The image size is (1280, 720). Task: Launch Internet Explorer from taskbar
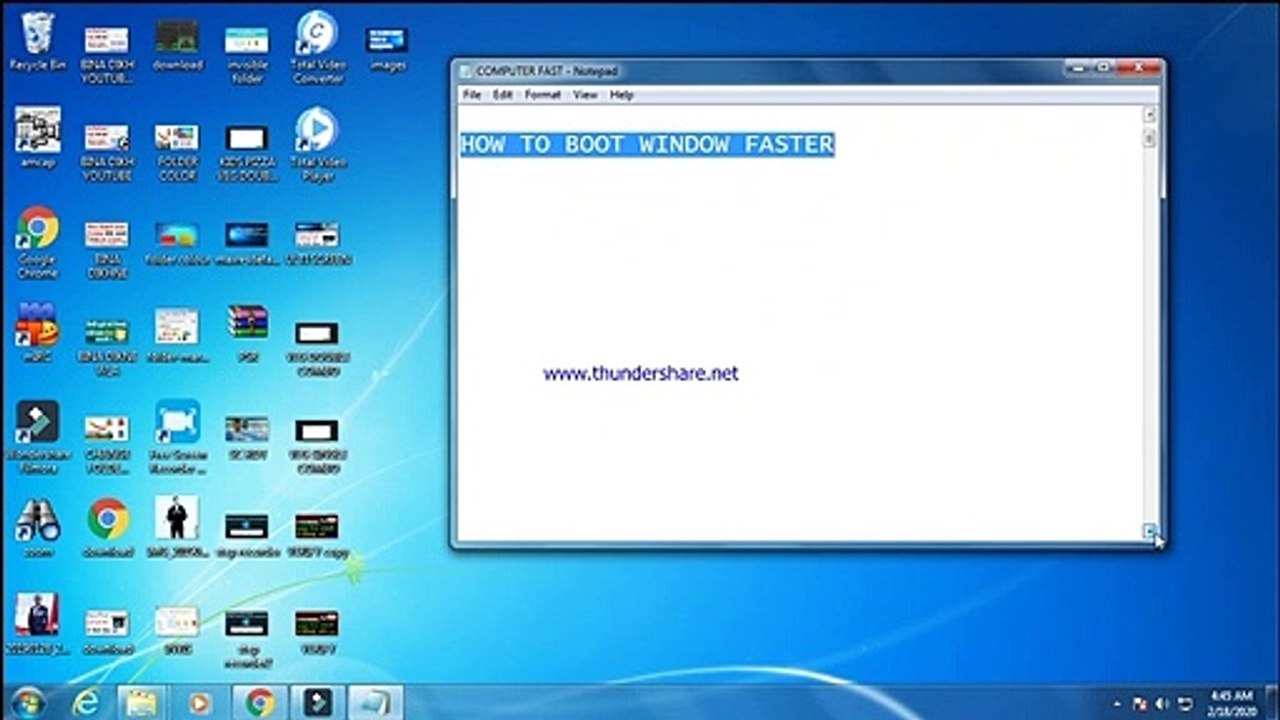click(86, 702)
